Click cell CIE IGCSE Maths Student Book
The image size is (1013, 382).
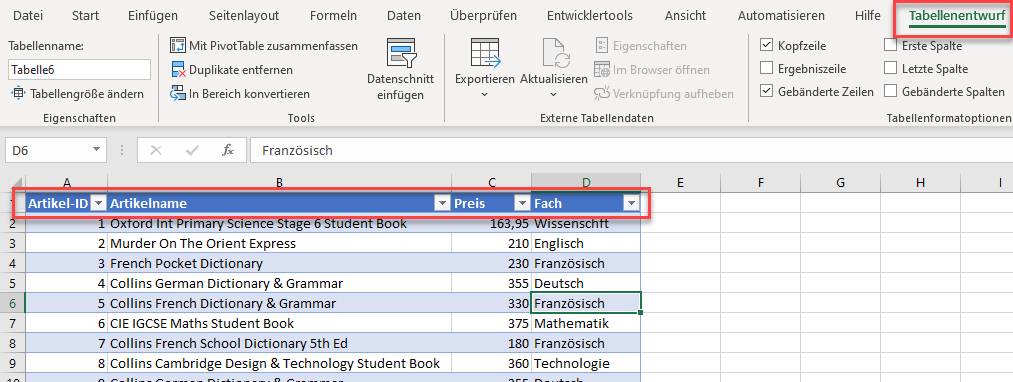click(x=280, y=323)
